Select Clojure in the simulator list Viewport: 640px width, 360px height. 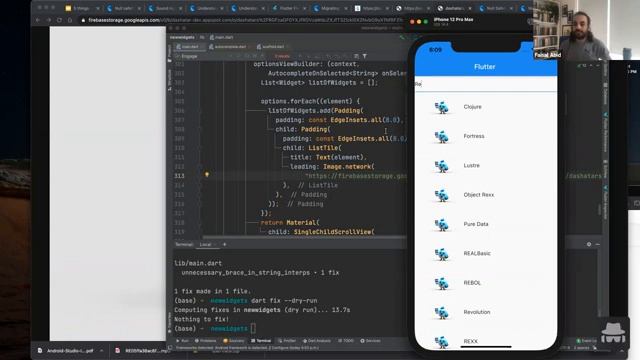(472, 107)
